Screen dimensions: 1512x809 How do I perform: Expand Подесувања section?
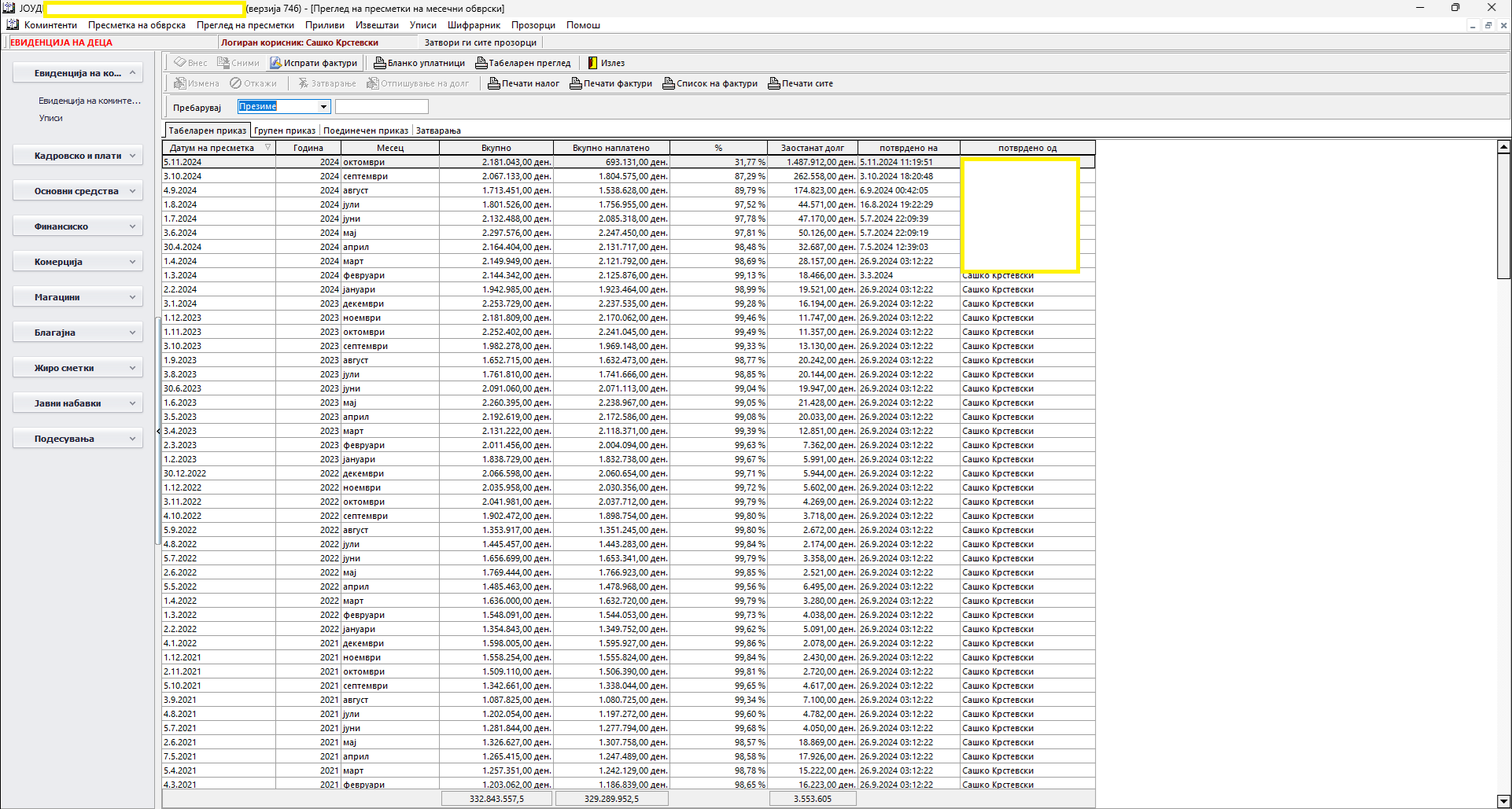[x=132, y=439]
